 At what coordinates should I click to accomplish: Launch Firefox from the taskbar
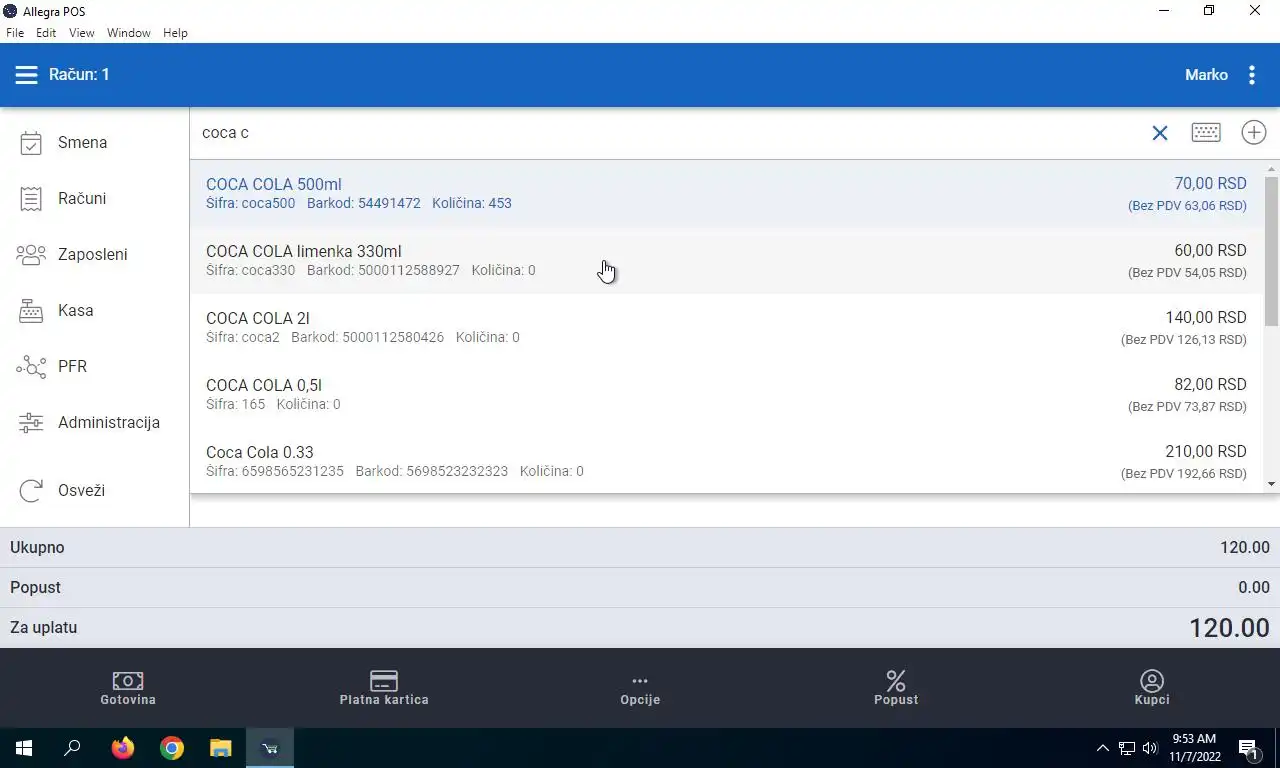click(x=123, y=748)
